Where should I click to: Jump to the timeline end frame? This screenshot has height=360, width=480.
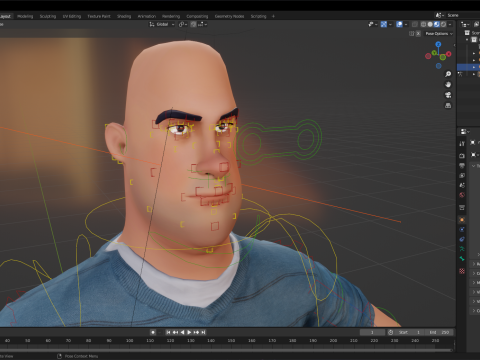click(203, 332)
